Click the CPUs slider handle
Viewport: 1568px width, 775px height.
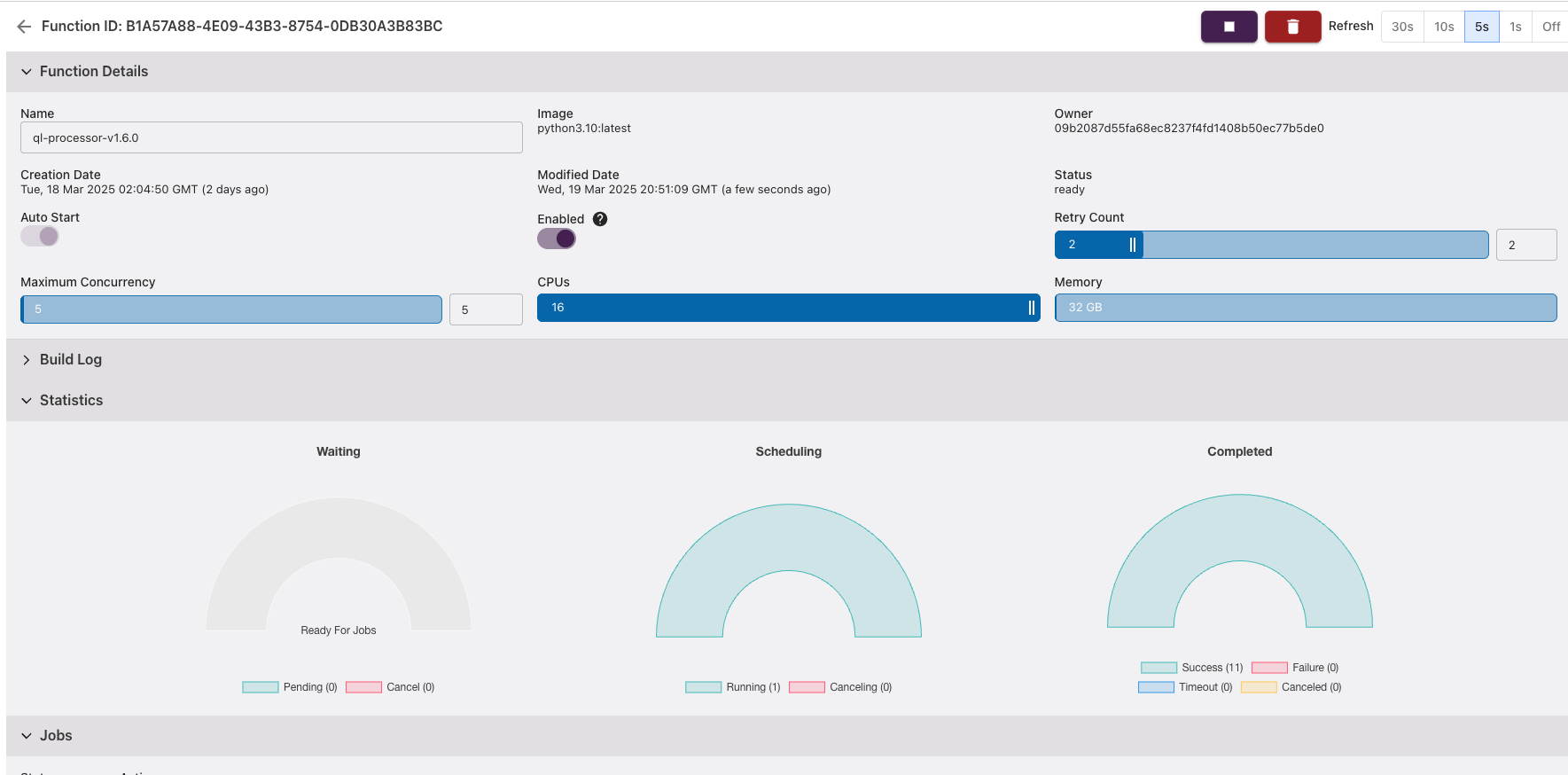[x=1031, y=308]
